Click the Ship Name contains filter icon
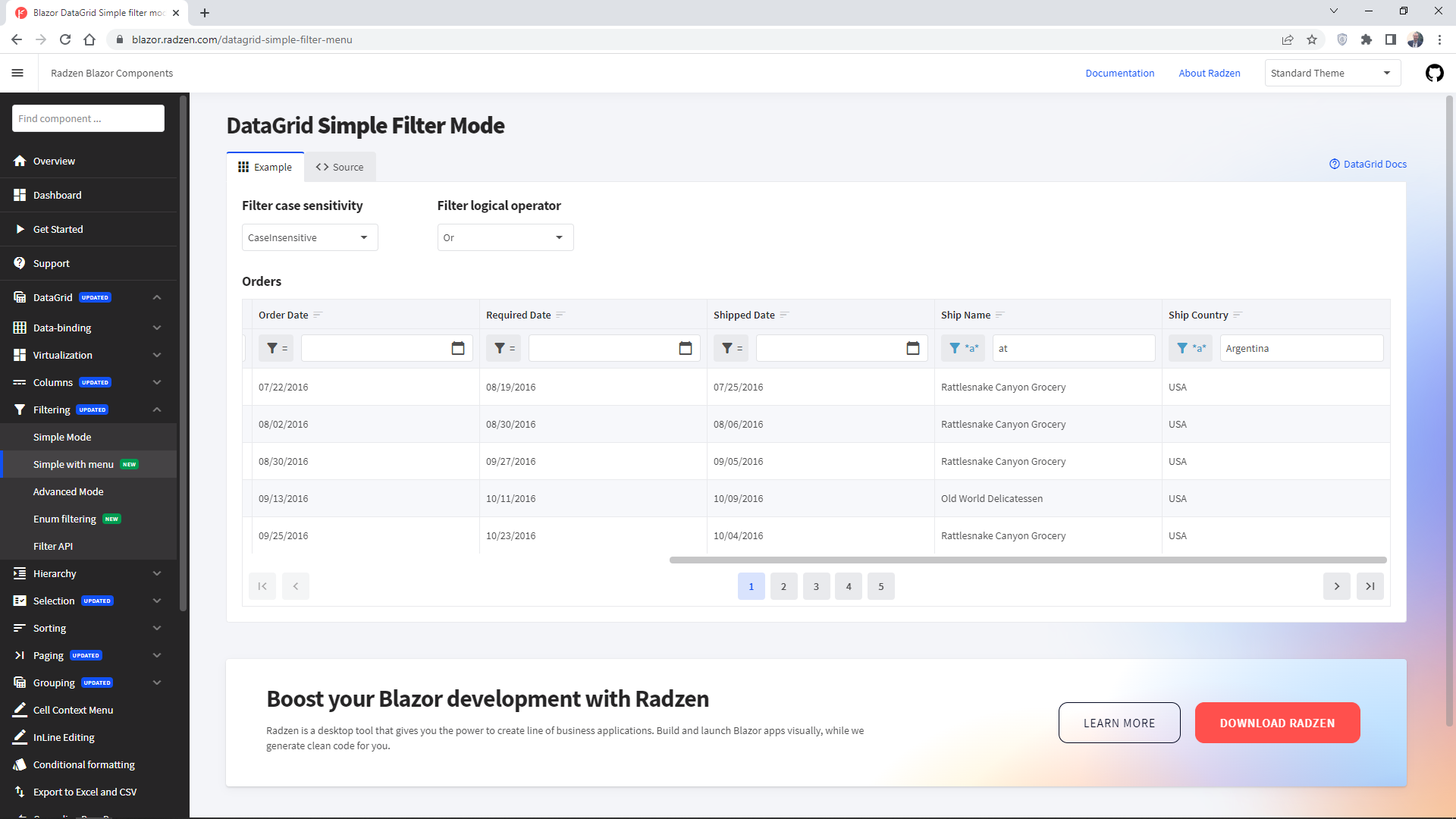 click(963, 348)
